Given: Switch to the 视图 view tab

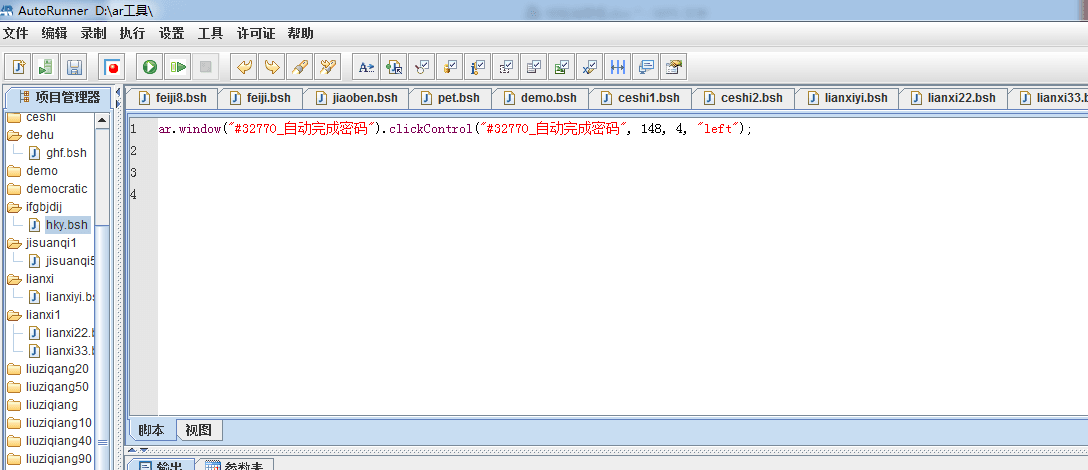Looking at the screenshot, I should pos(199,430).
